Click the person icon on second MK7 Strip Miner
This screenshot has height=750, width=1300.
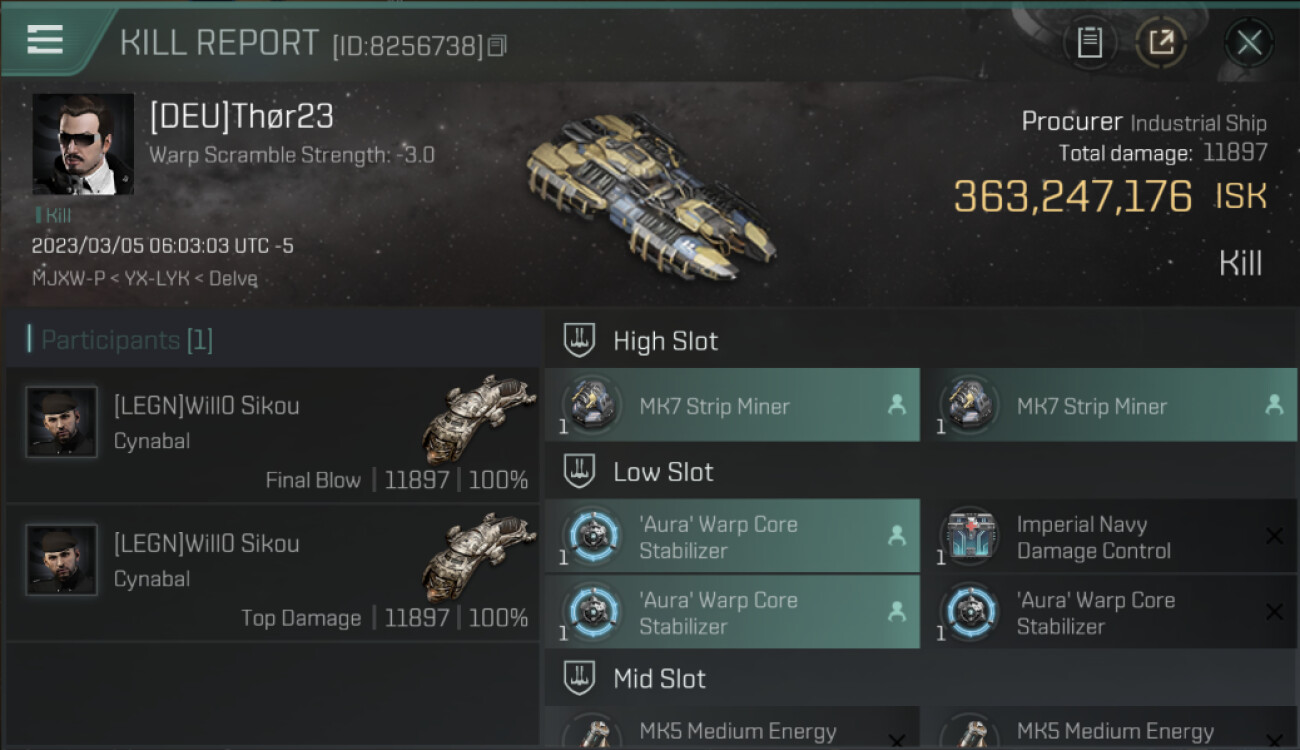[x=1274, y=405]
